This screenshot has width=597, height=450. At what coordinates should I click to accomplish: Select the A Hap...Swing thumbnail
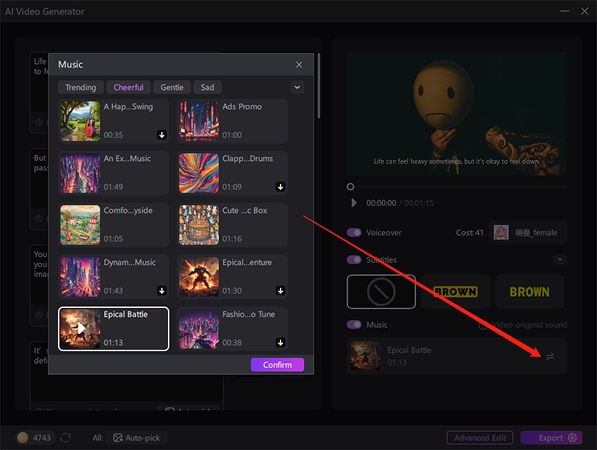coord(80,121)
